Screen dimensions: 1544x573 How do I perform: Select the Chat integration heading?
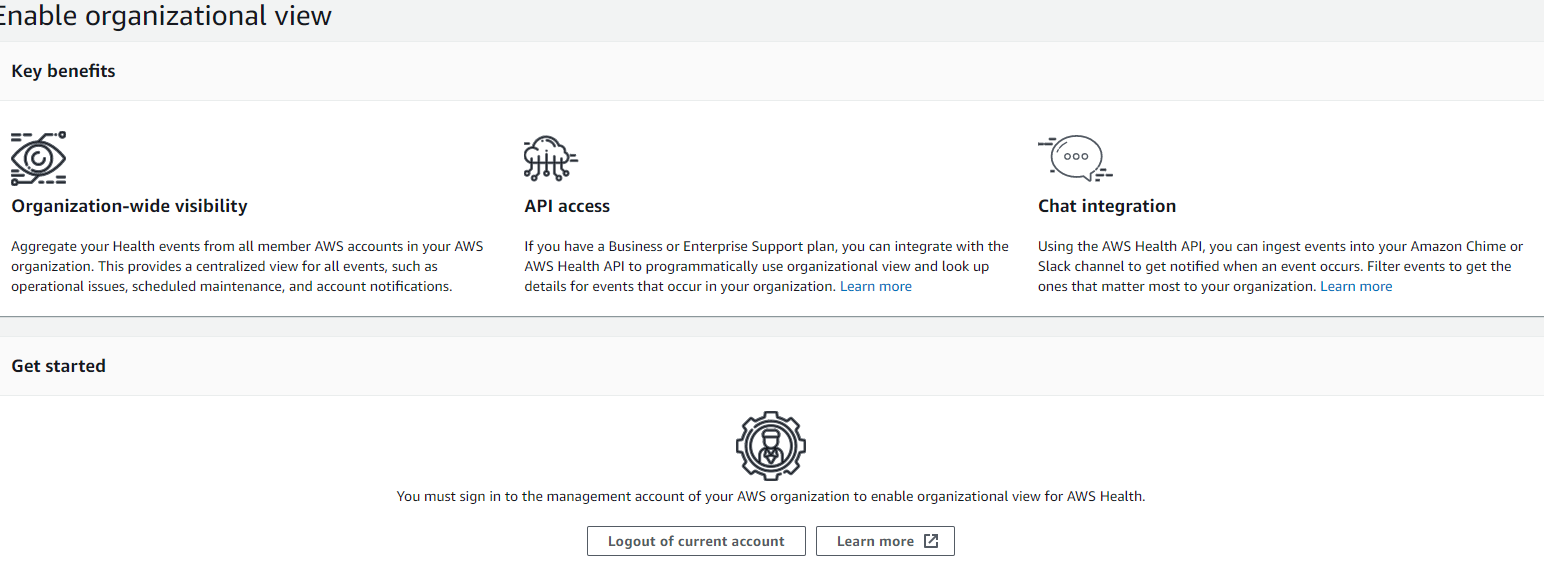tap(1107, 206)
